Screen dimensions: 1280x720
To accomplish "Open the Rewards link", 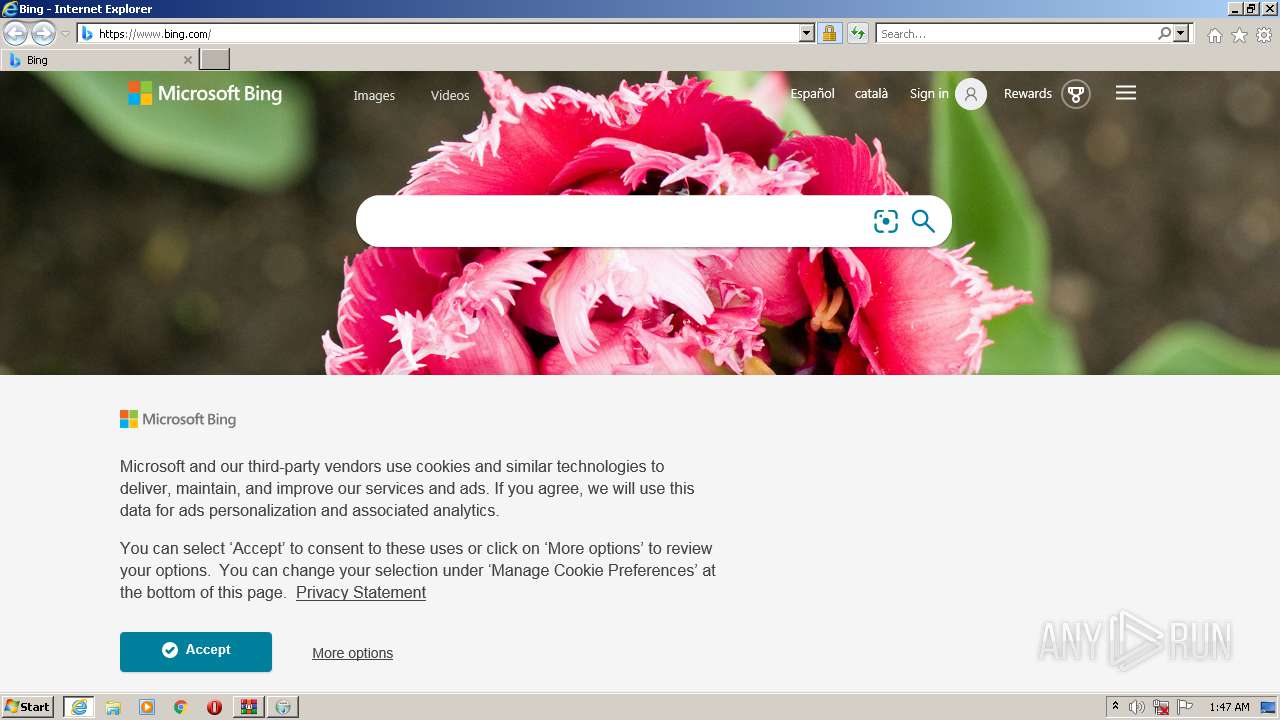I will 1028,94.
